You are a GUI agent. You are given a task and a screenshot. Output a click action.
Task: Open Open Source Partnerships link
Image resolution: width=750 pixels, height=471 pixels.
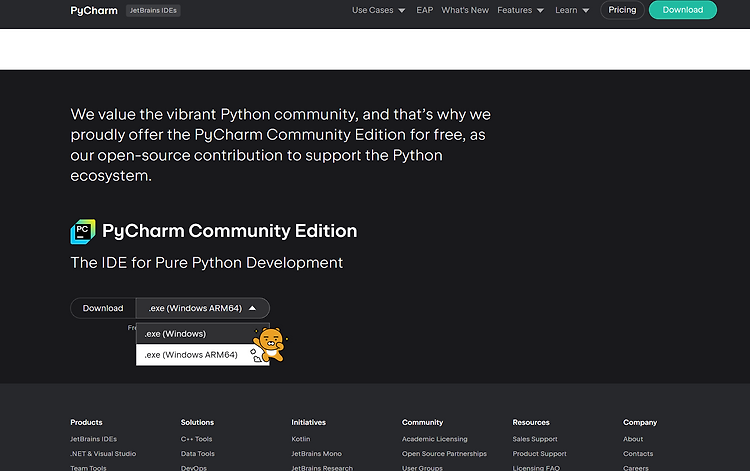pyautogui.click(x=444, y=454)
